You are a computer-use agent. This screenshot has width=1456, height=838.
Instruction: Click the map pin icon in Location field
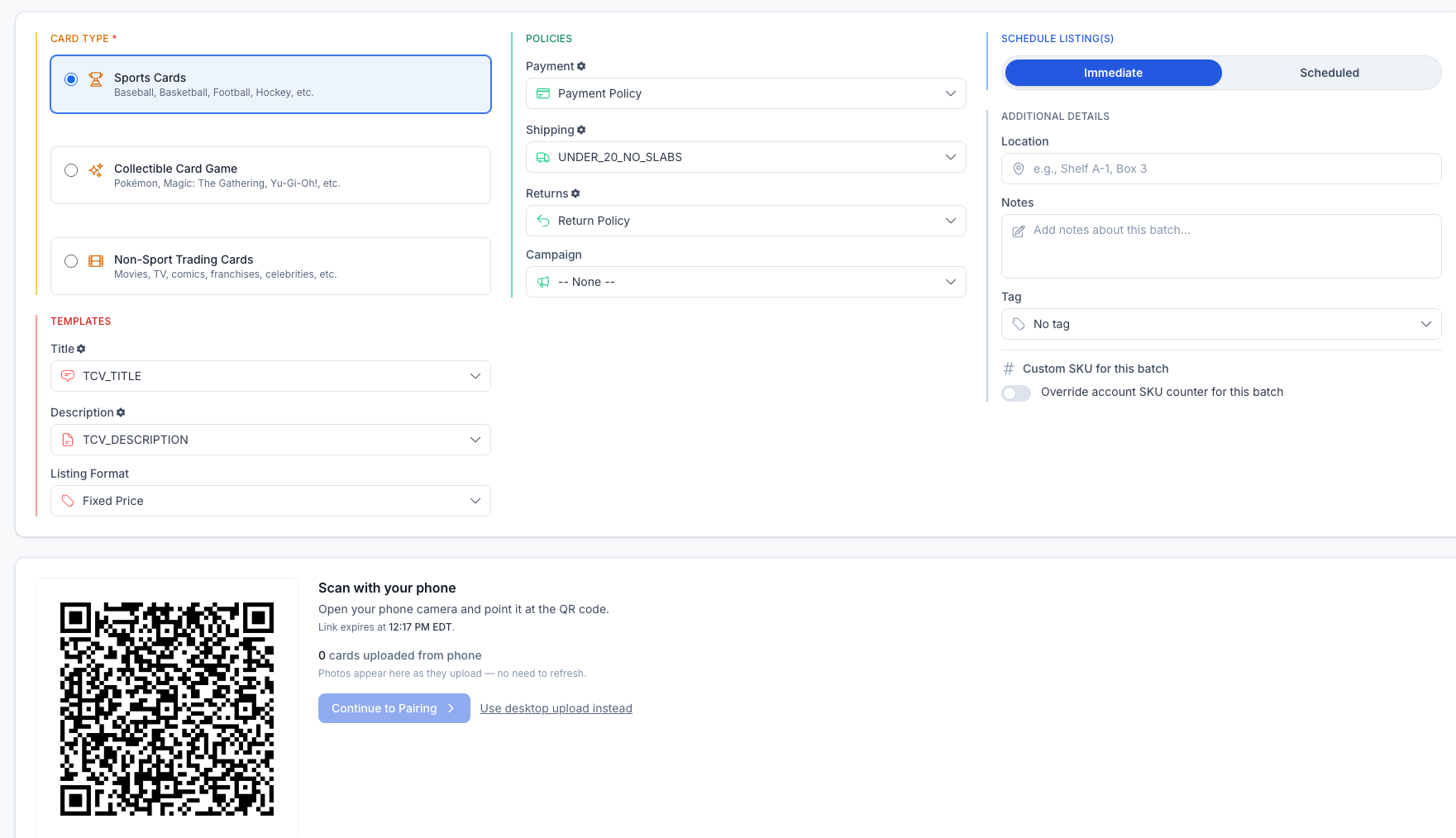(1019, 169)
